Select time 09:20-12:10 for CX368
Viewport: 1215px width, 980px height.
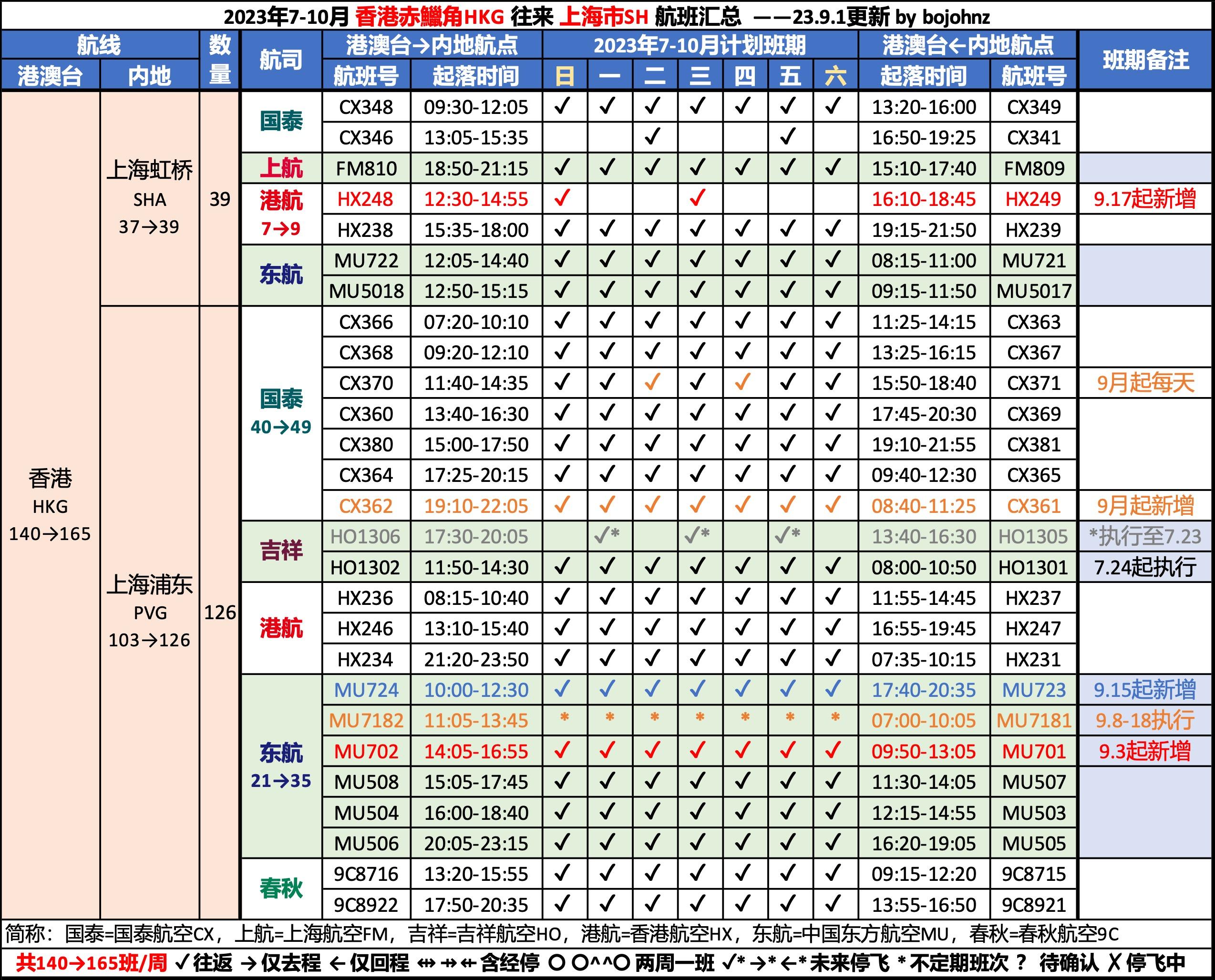tap(476, 352)
